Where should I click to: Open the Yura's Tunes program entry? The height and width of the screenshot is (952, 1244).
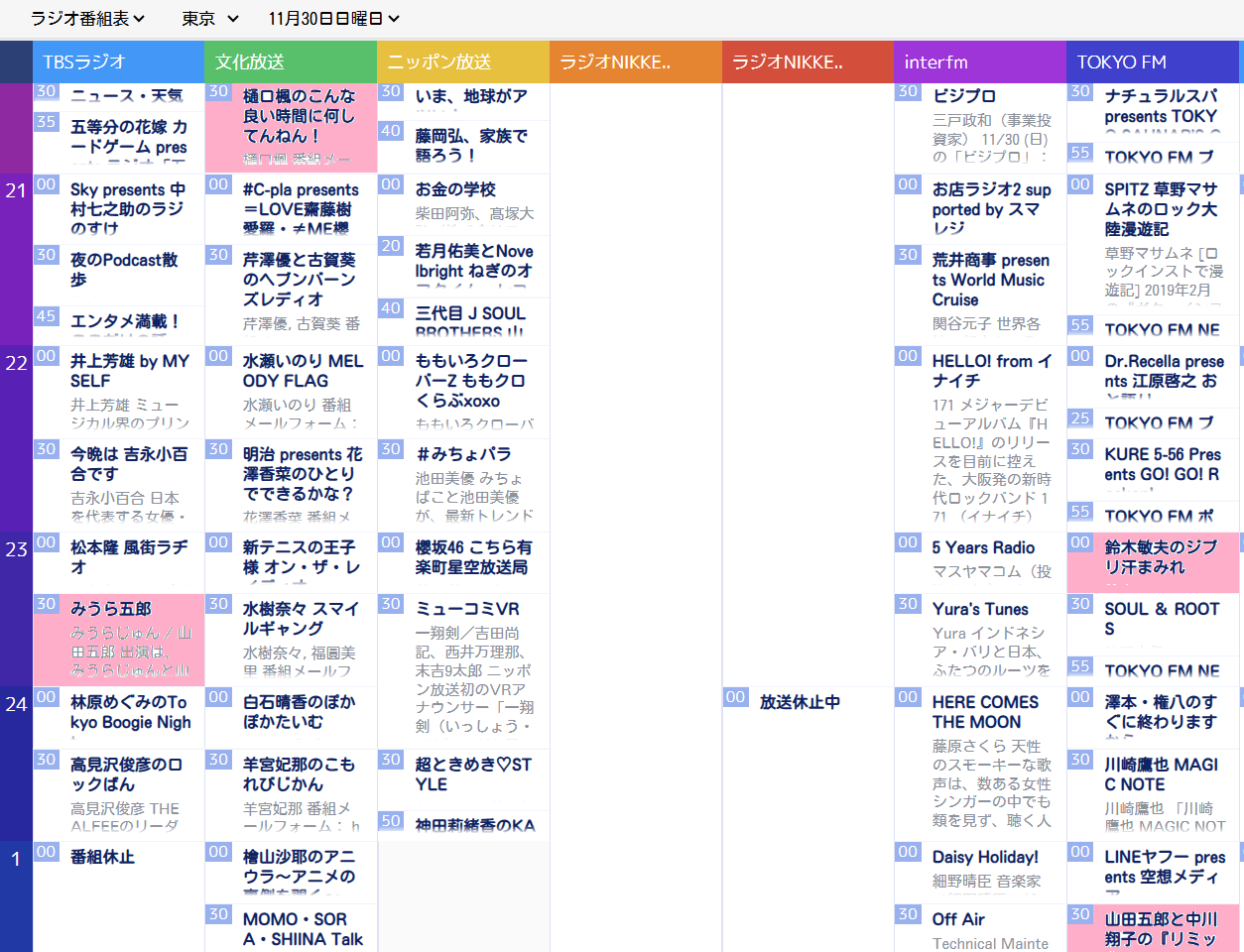[980, 609]
